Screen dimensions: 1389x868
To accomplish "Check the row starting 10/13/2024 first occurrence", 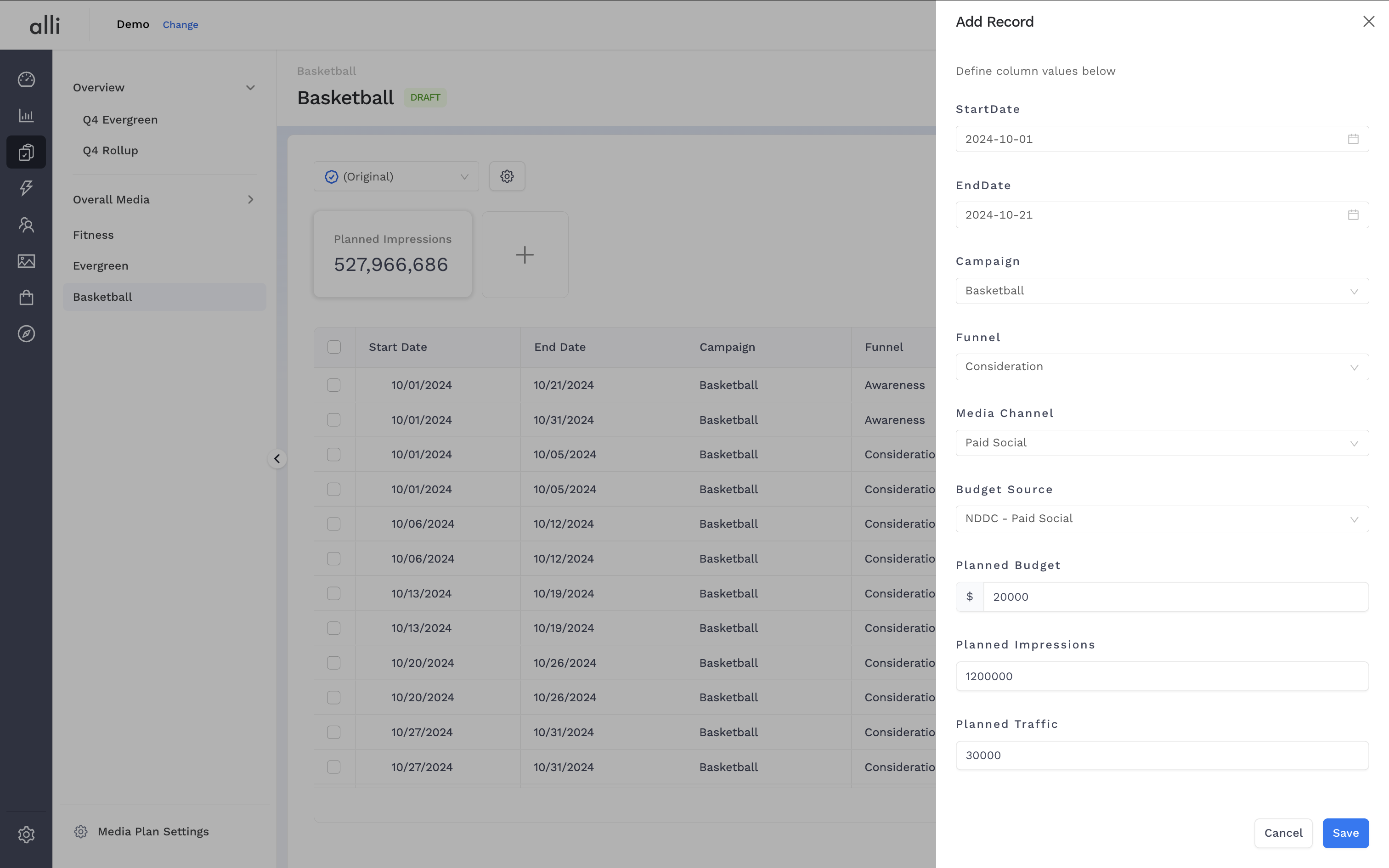I will 333,593.
